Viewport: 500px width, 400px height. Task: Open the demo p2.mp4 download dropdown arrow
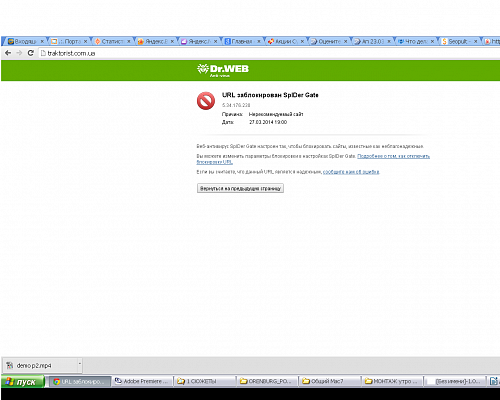(x=79, y=364)
